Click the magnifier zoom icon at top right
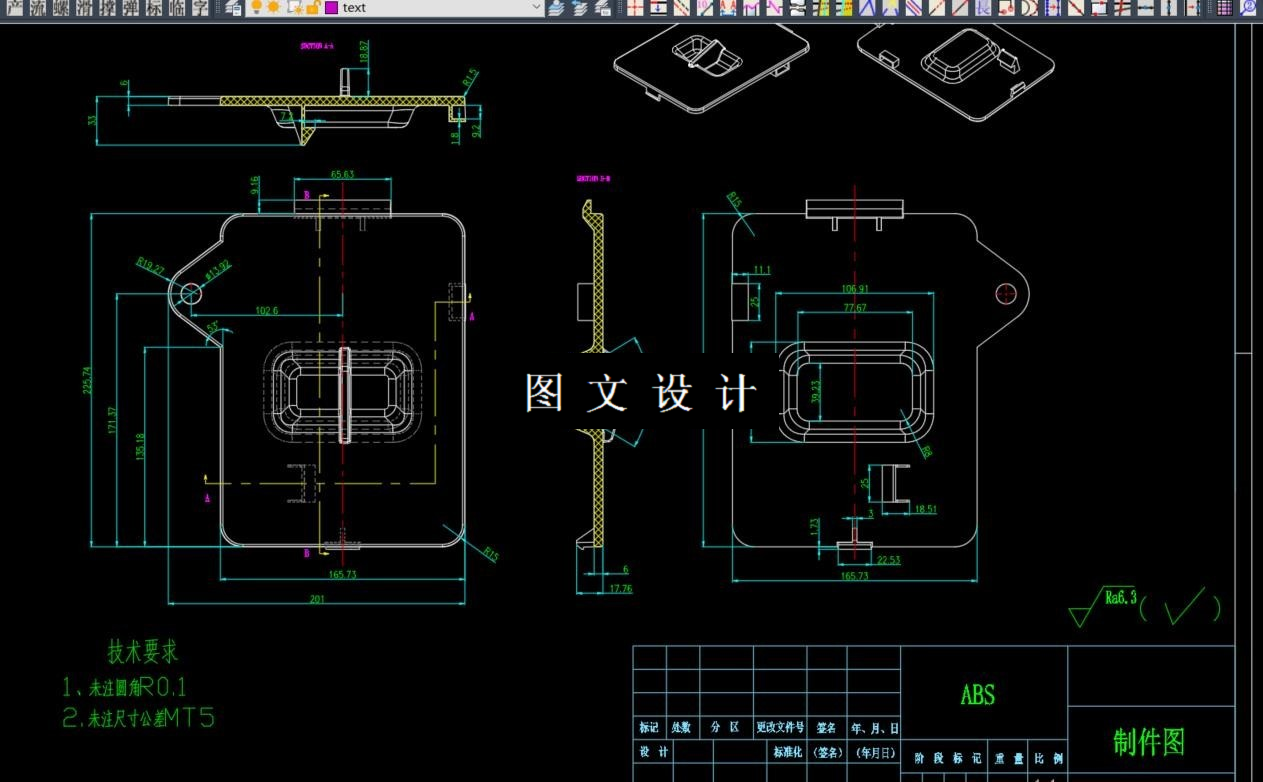This screenshot has height=782, width=1263. click(x=1248, y=8)
